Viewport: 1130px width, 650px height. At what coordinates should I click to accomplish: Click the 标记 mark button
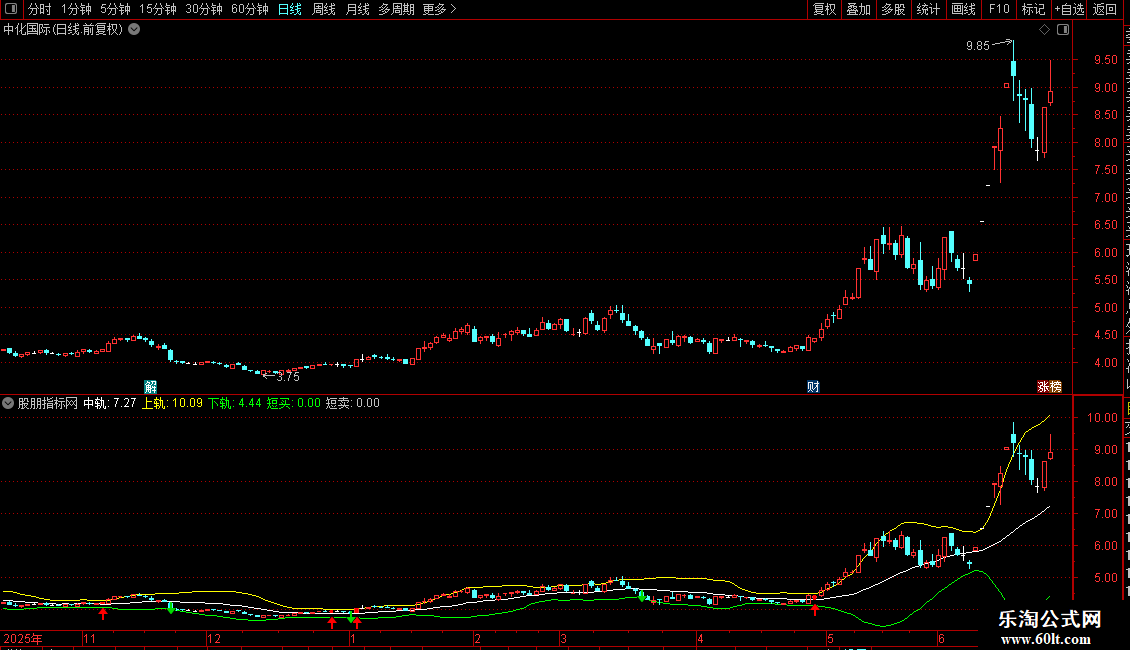1033,9
